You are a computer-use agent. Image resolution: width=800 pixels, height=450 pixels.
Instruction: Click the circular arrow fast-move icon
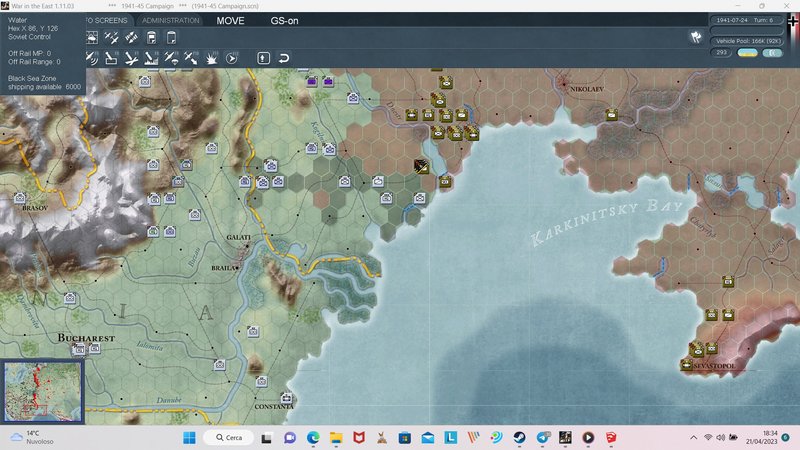(232, 58)
